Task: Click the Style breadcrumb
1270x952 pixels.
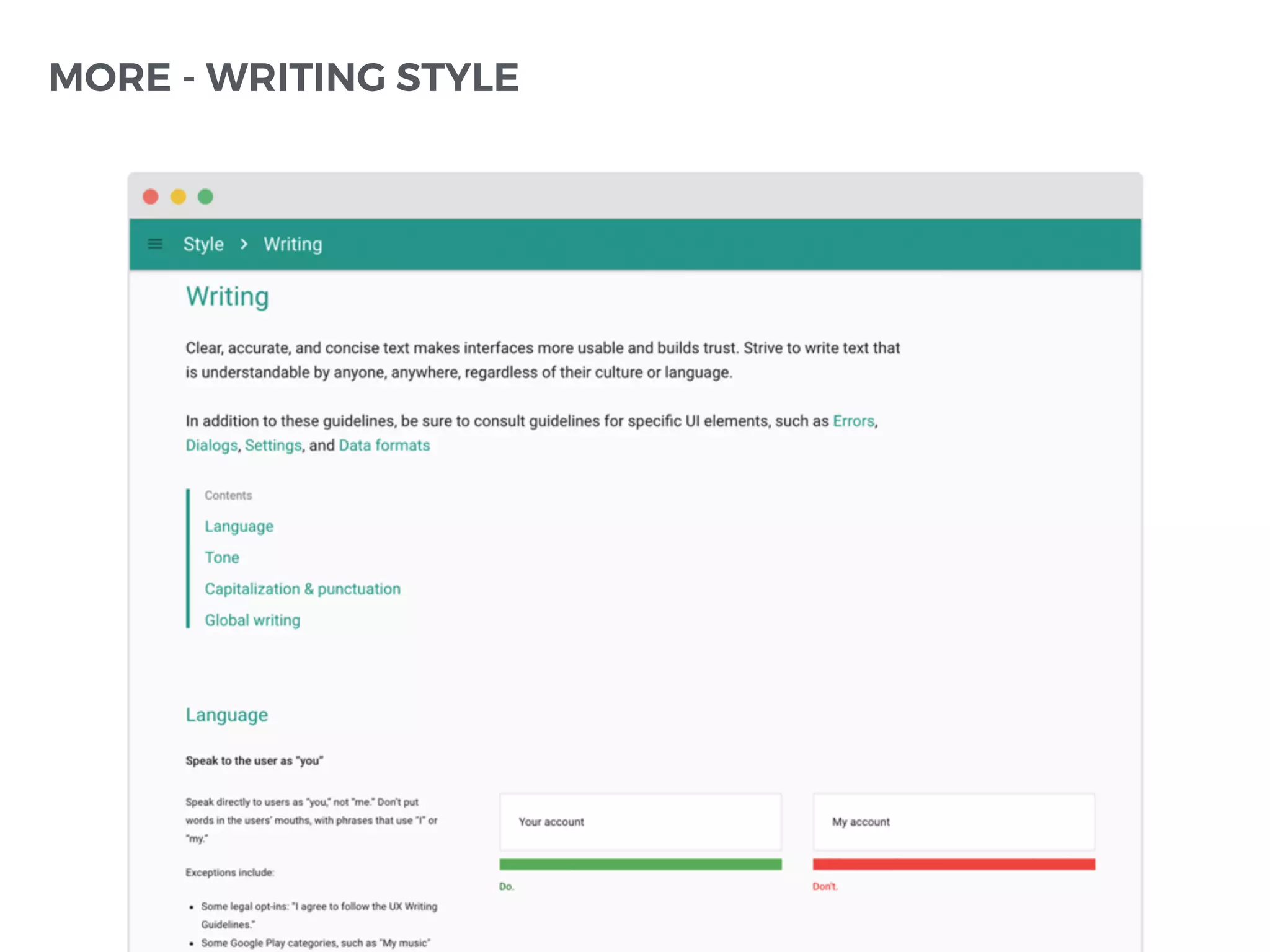Action: (203, 244)
